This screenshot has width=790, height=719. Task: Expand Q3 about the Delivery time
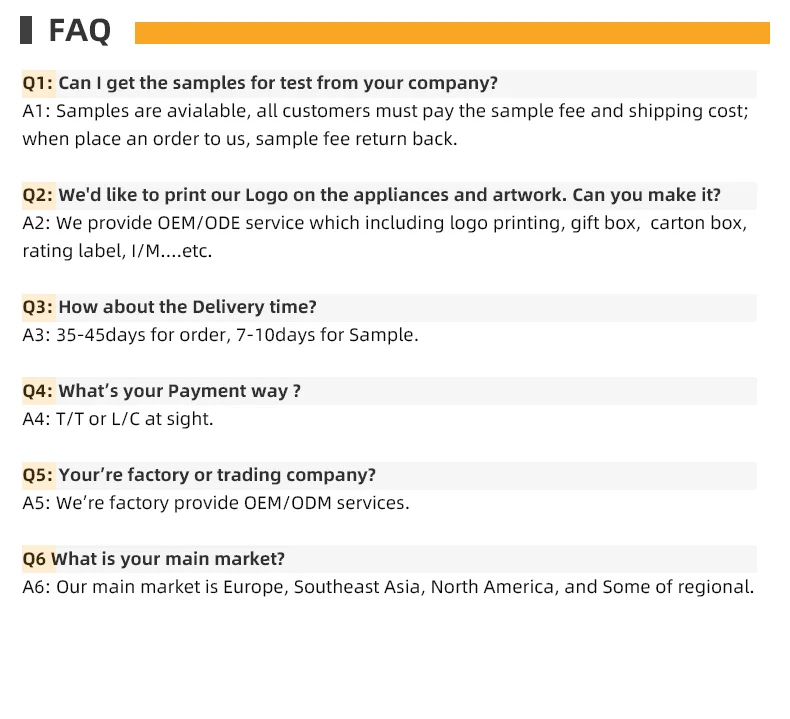point(187,307)
